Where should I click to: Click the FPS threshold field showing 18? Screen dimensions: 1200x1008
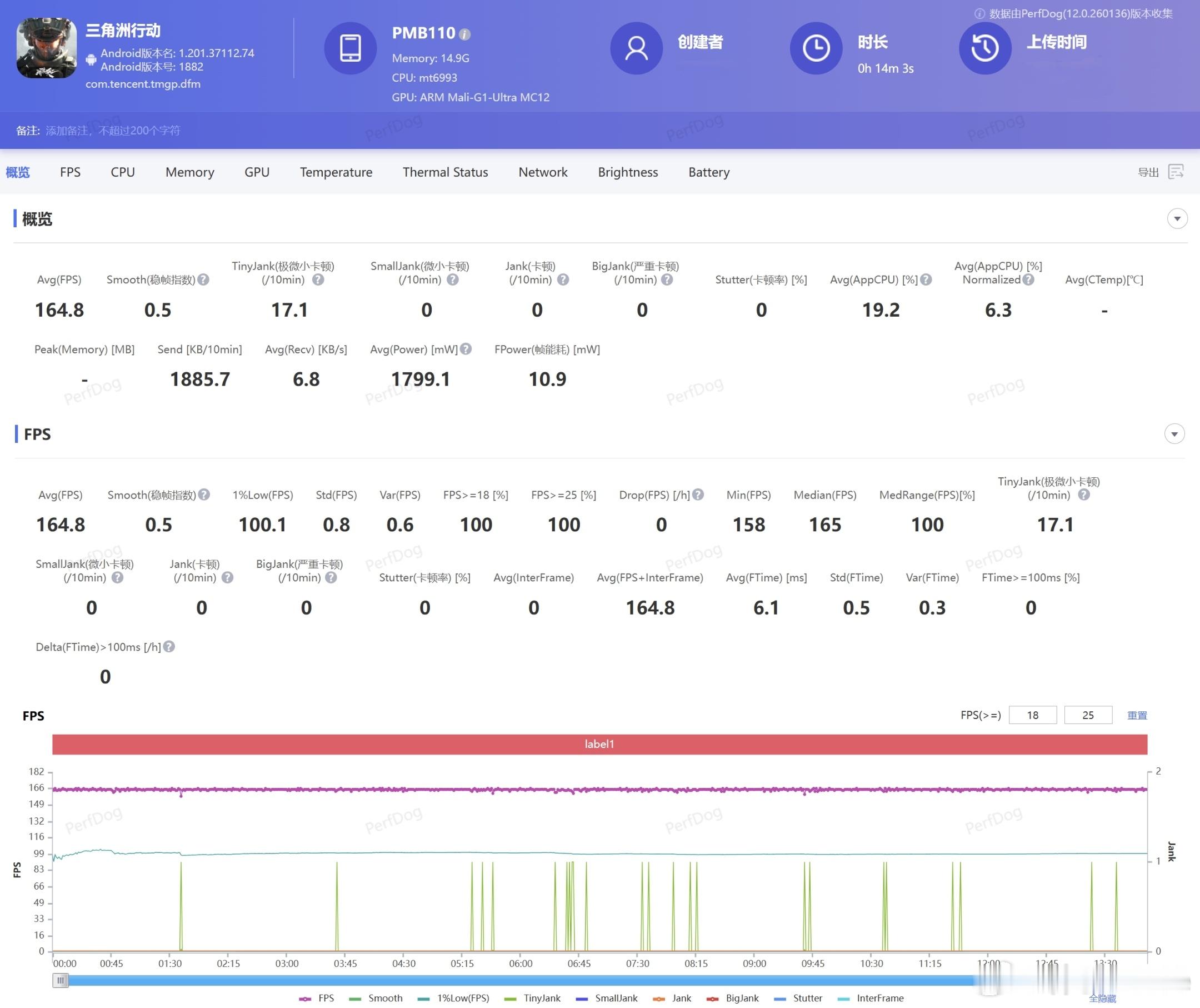coord(1032,715)
